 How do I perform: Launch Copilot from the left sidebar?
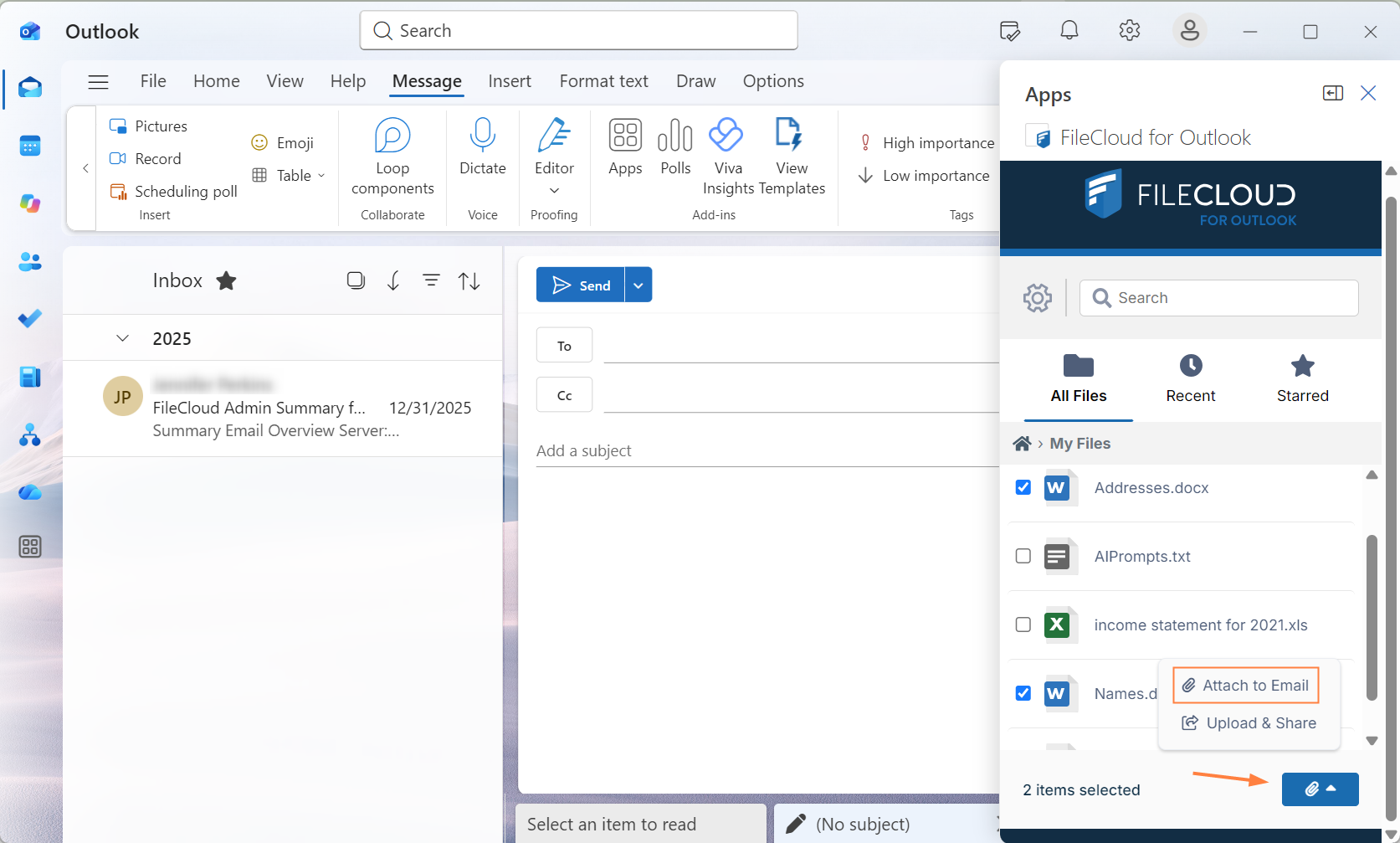tap(30, 203)
